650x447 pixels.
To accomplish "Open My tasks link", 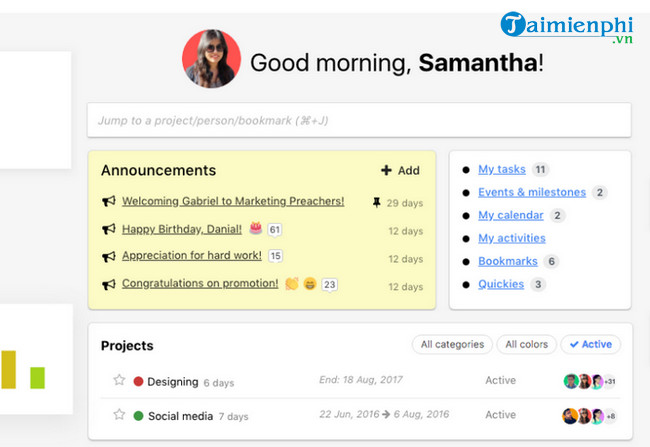I will point(502,169).
